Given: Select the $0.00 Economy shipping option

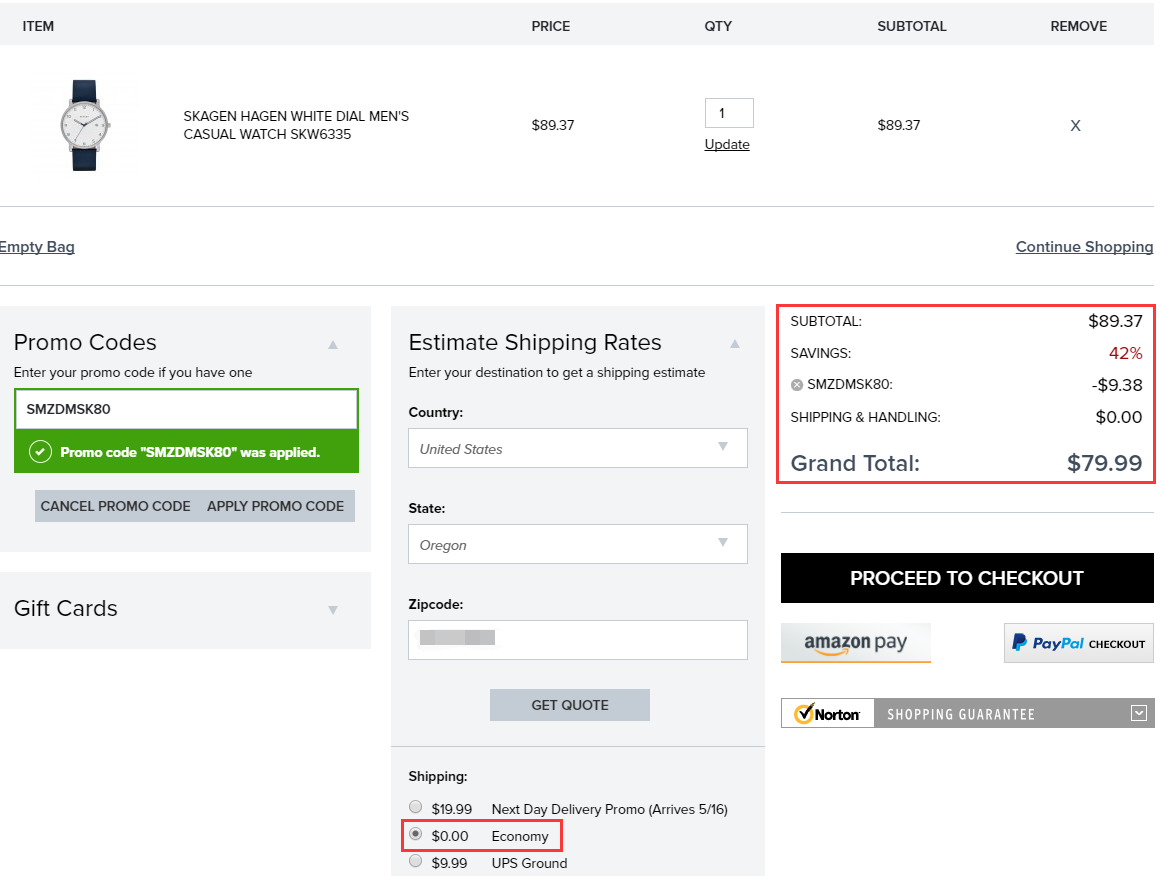Looking at the screenshot, I should click(416, 835).
